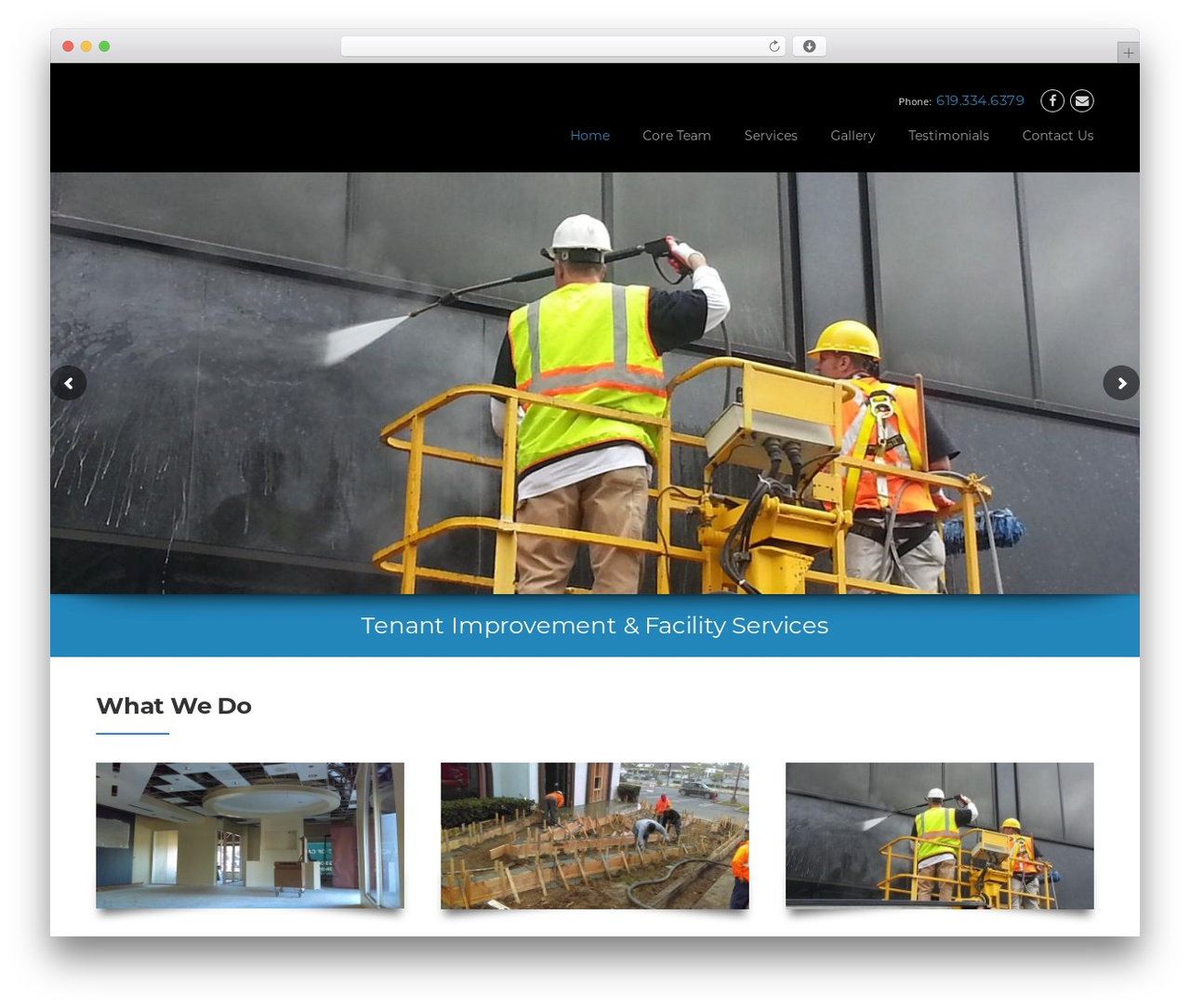
Task: Open the Core Team page
Action: coord(677,136)
